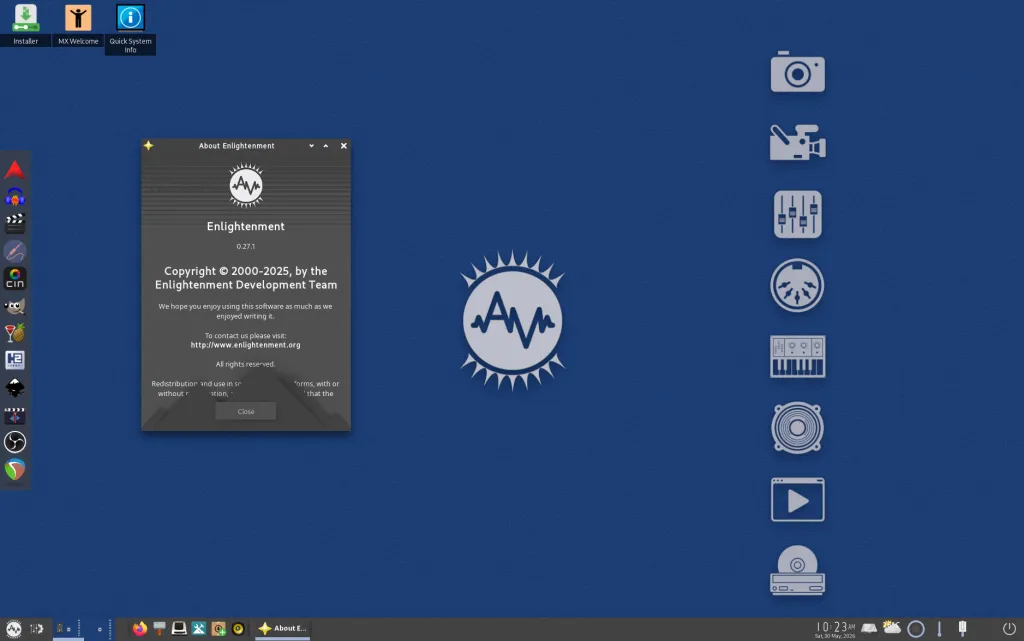The image size is (1024, 641).
Task: Open the clapperboard video app in dock
Action: point(14,223)
